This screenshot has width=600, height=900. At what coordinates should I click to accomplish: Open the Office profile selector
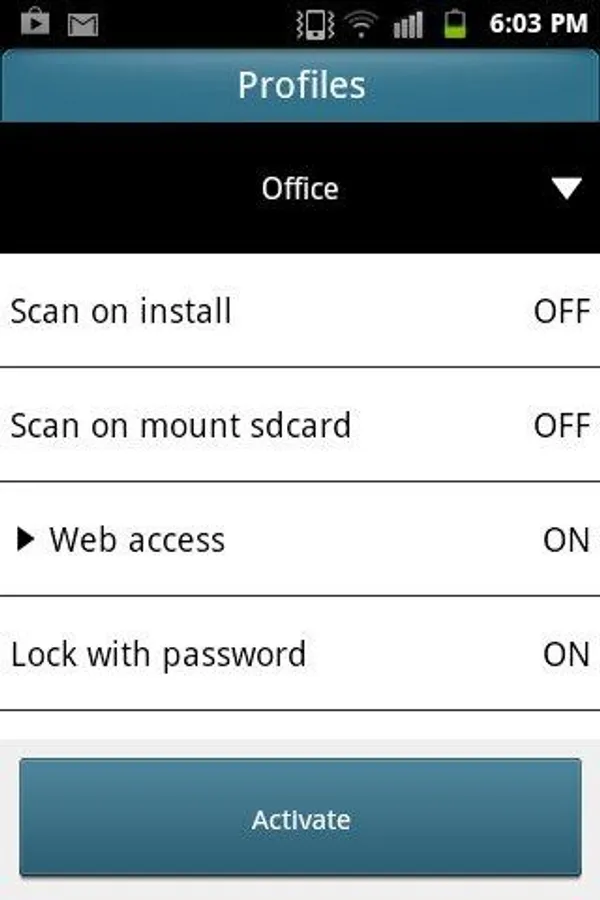coord(300,188)
